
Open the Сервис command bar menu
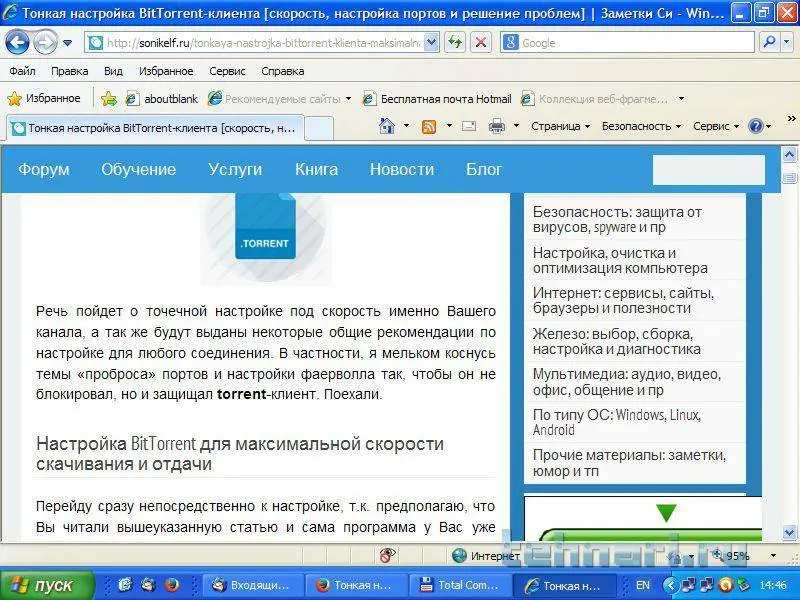click(716, 126)
